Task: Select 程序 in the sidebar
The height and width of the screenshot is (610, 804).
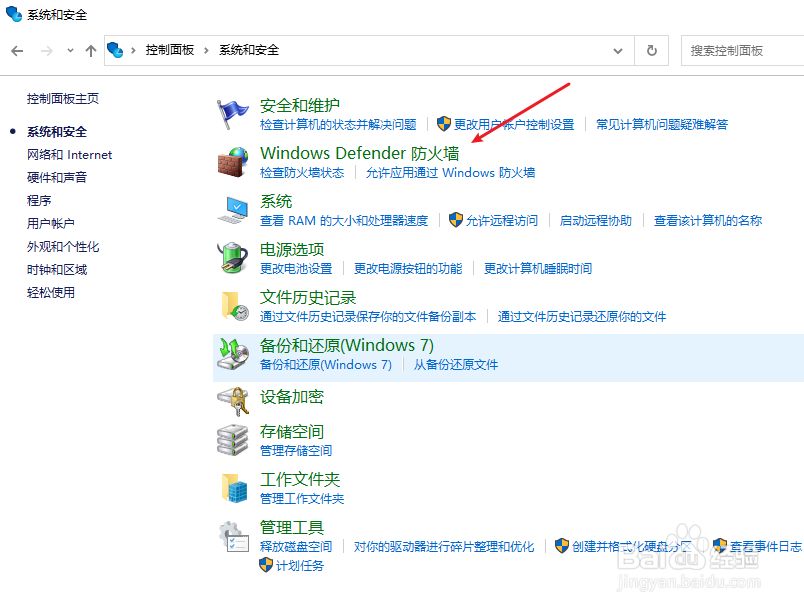Action: coord(39,200)
